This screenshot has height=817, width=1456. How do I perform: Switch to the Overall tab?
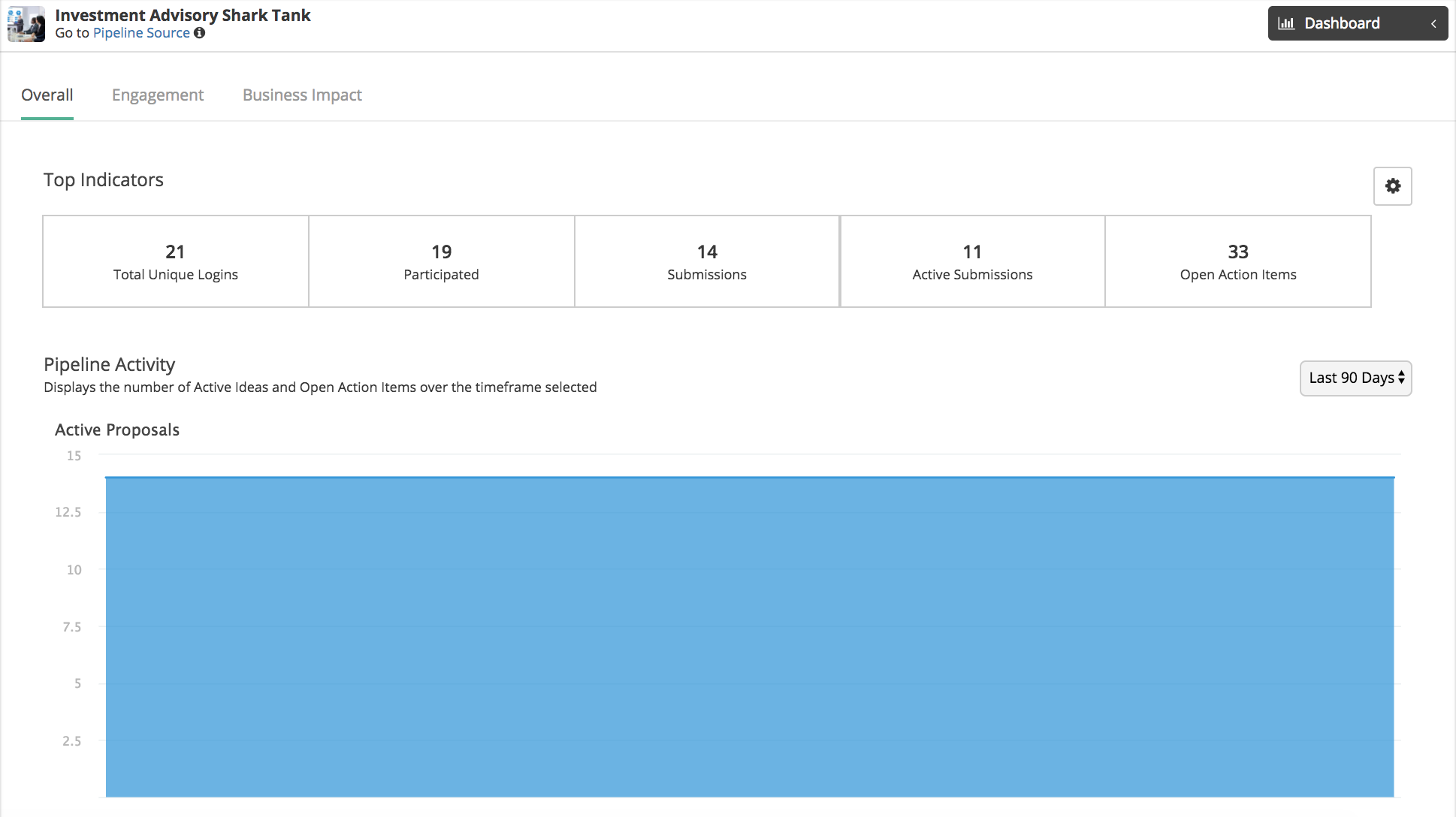47,95
